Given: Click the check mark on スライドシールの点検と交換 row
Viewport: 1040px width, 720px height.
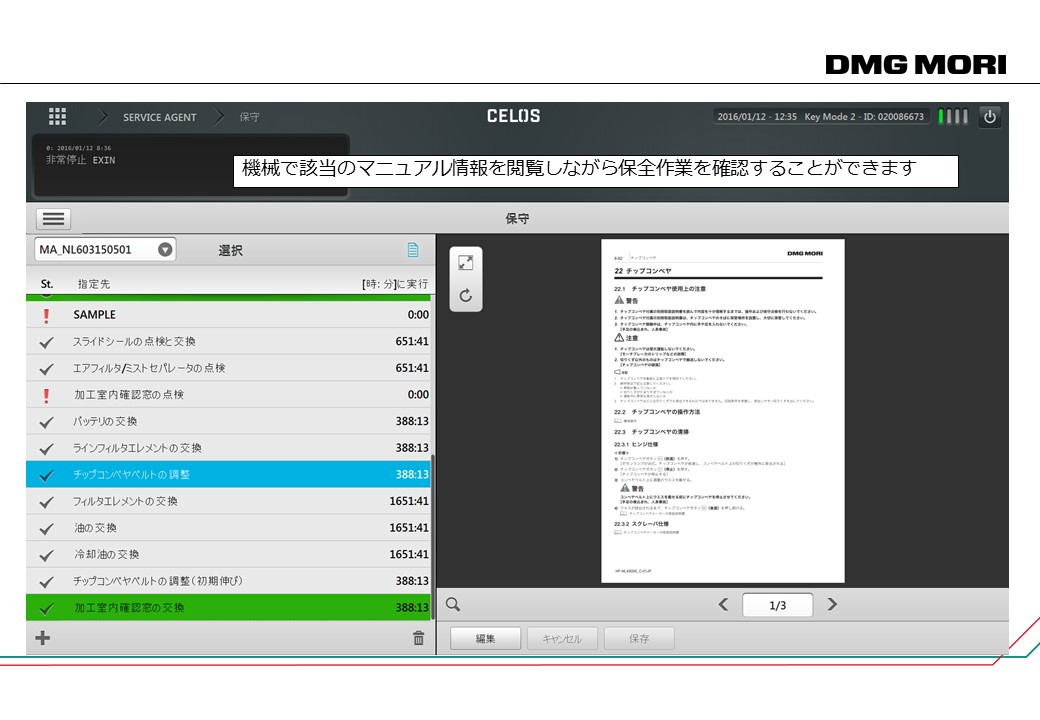Looking at the screenshot, I should (46, 342).
